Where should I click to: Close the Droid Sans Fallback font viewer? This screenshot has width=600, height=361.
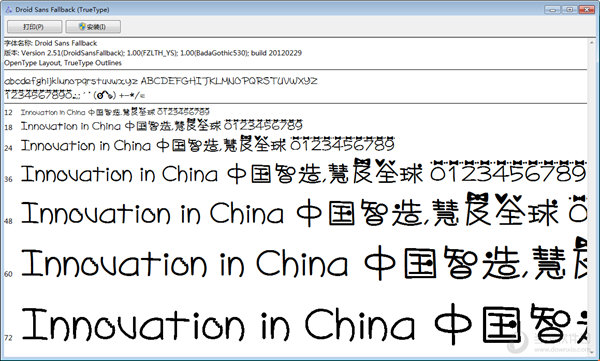click(x=586, y=10)
